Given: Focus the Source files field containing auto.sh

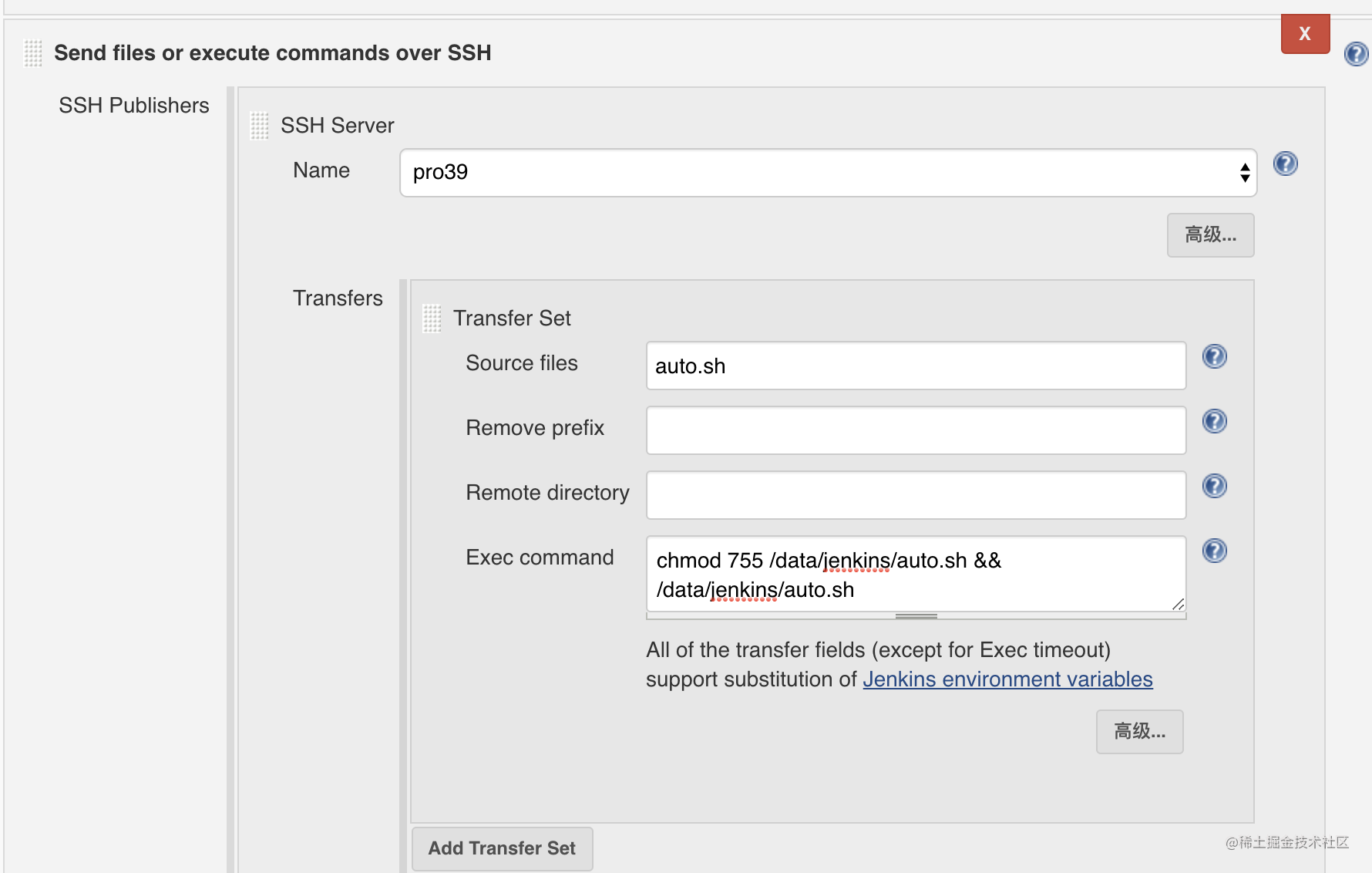Looking at the screenshot, I should (x=916, y=366).
